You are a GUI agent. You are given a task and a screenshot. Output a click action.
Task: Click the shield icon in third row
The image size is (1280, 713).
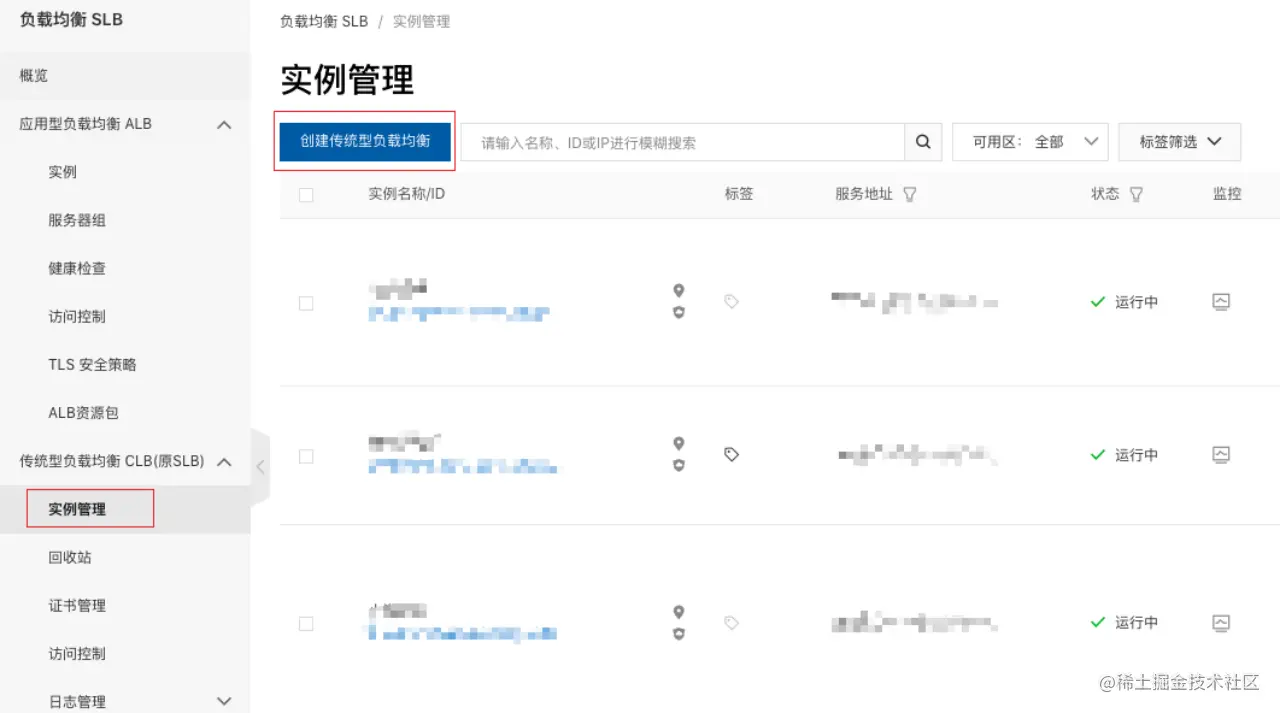click(679, 634)
